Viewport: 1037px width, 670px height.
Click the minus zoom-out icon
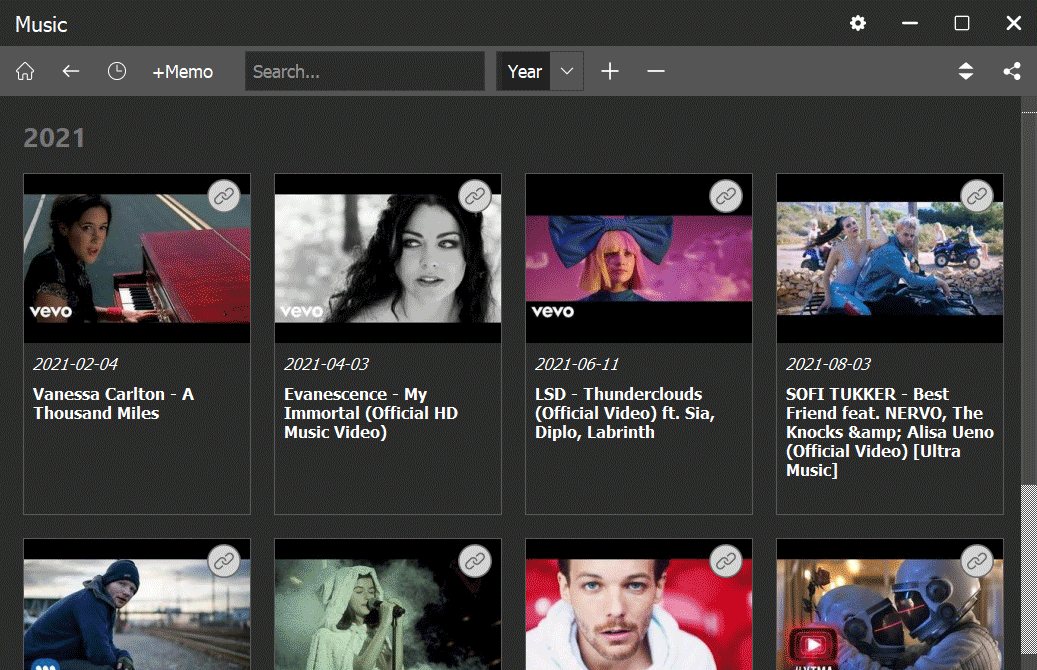pyautogui.click(x=656, y=72)
